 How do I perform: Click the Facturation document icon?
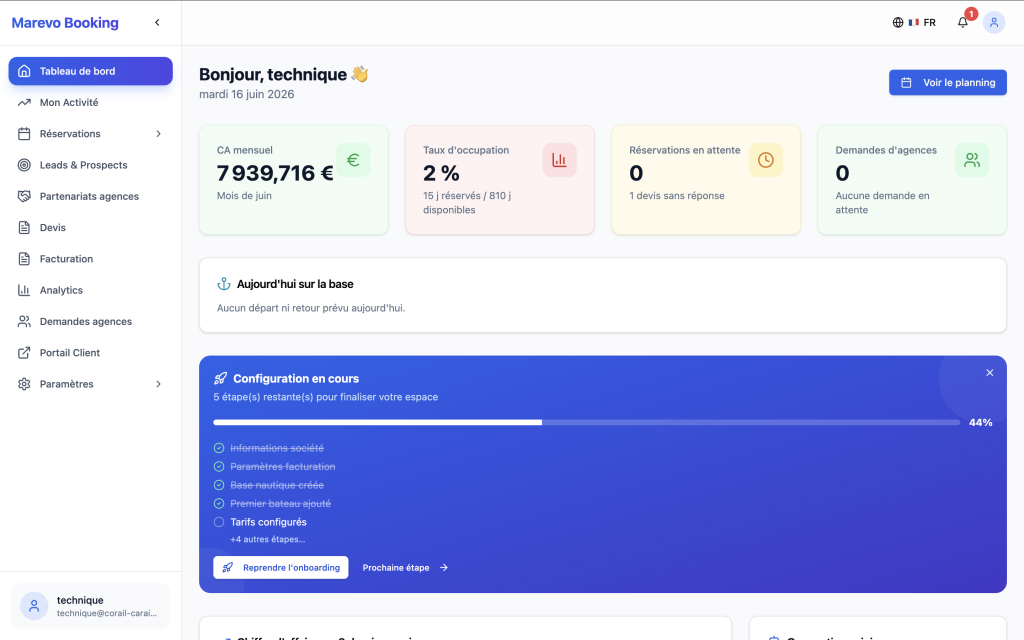point(24,259)
